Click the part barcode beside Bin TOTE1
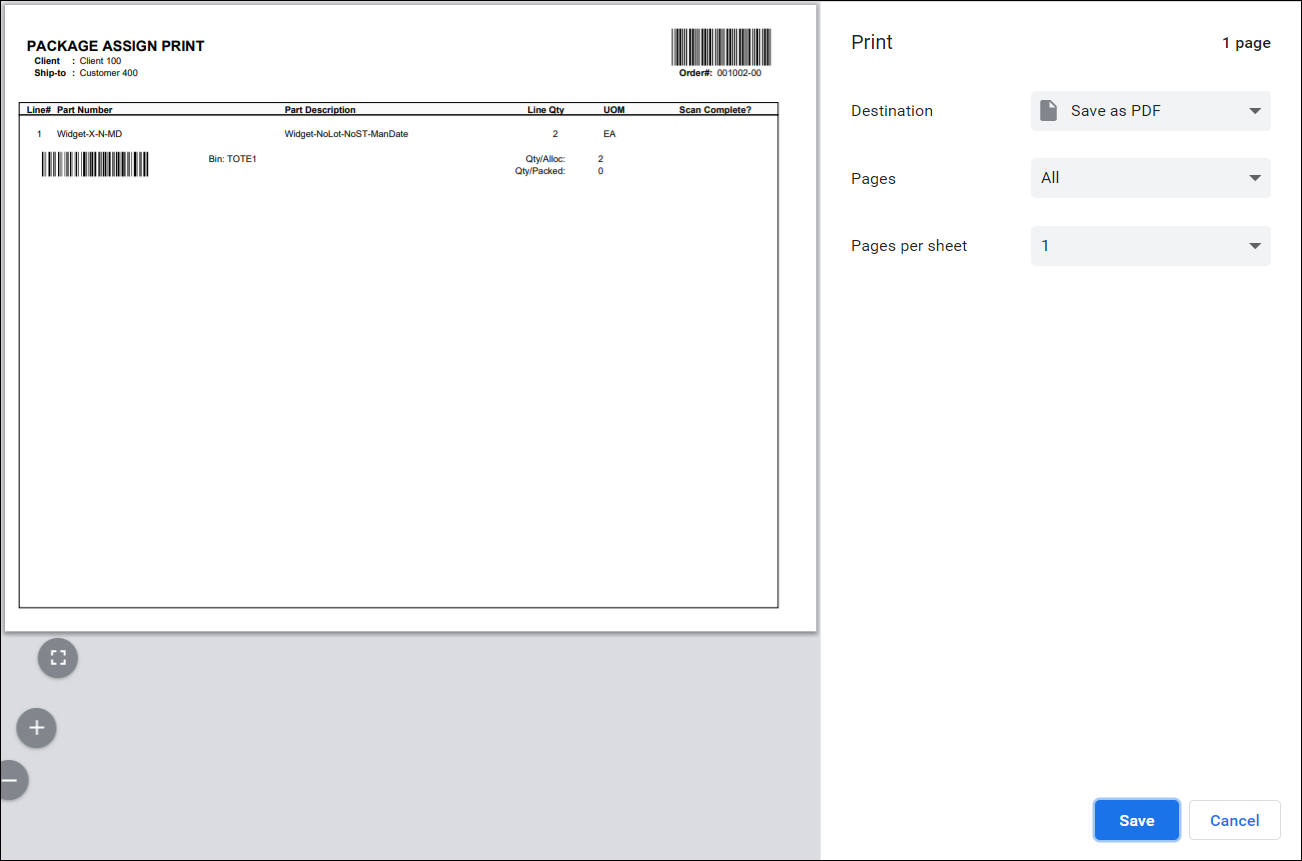This screenshot has height=861, width=1302. [x=95, y=165]
